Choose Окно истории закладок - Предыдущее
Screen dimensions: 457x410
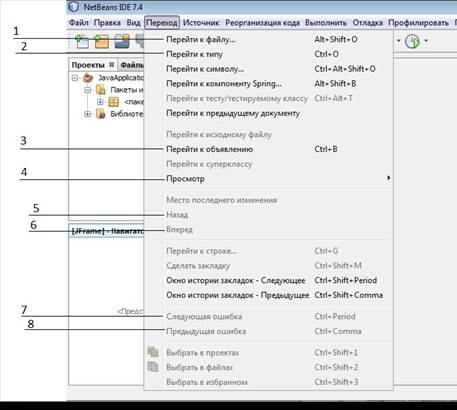point(269,295)
